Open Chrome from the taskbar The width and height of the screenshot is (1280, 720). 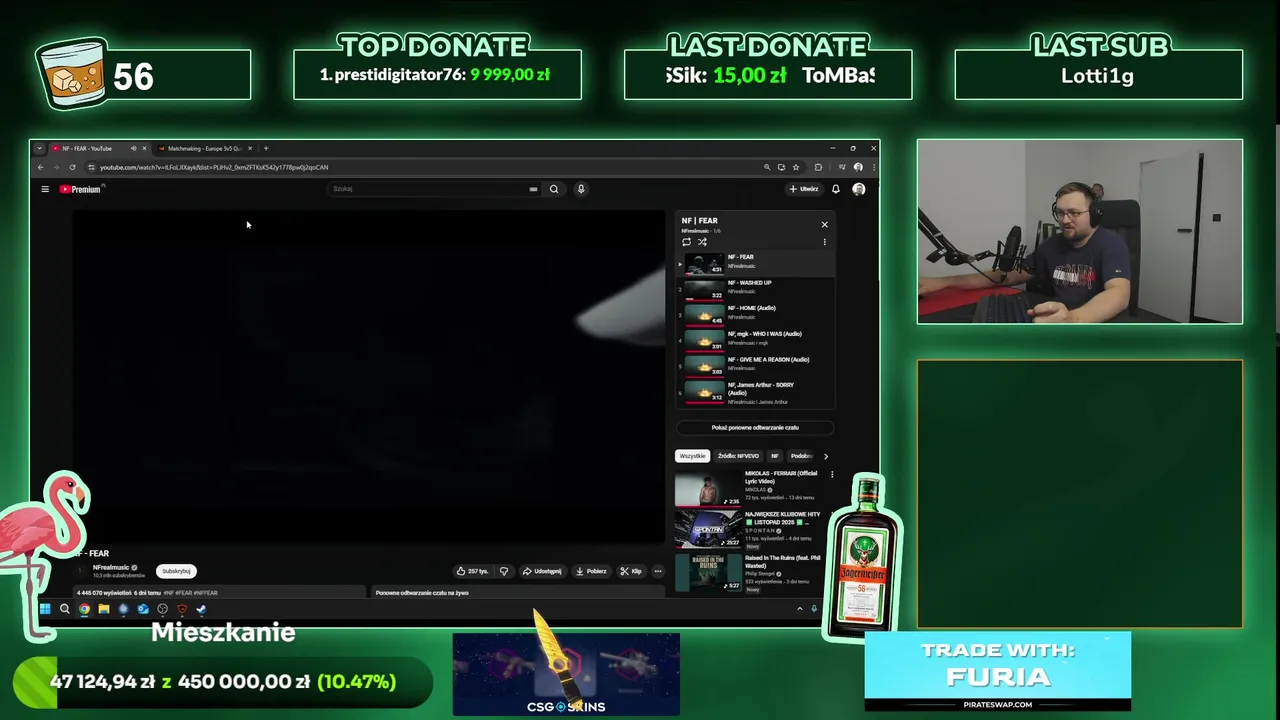[84, 609]
